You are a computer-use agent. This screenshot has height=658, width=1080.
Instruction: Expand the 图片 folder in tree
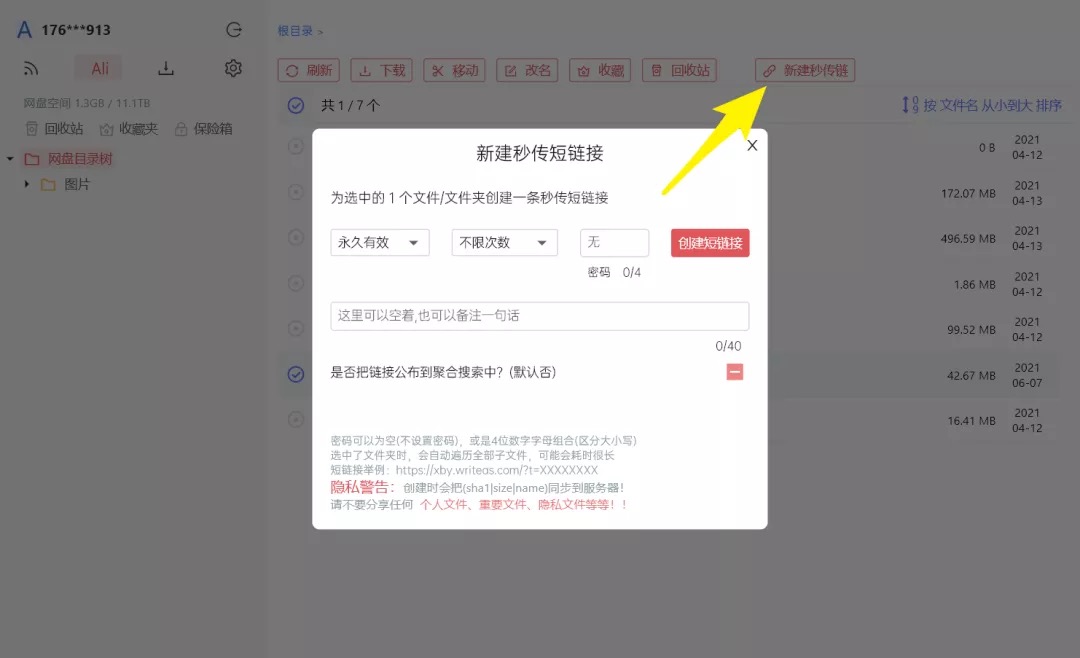pos(27,184)
